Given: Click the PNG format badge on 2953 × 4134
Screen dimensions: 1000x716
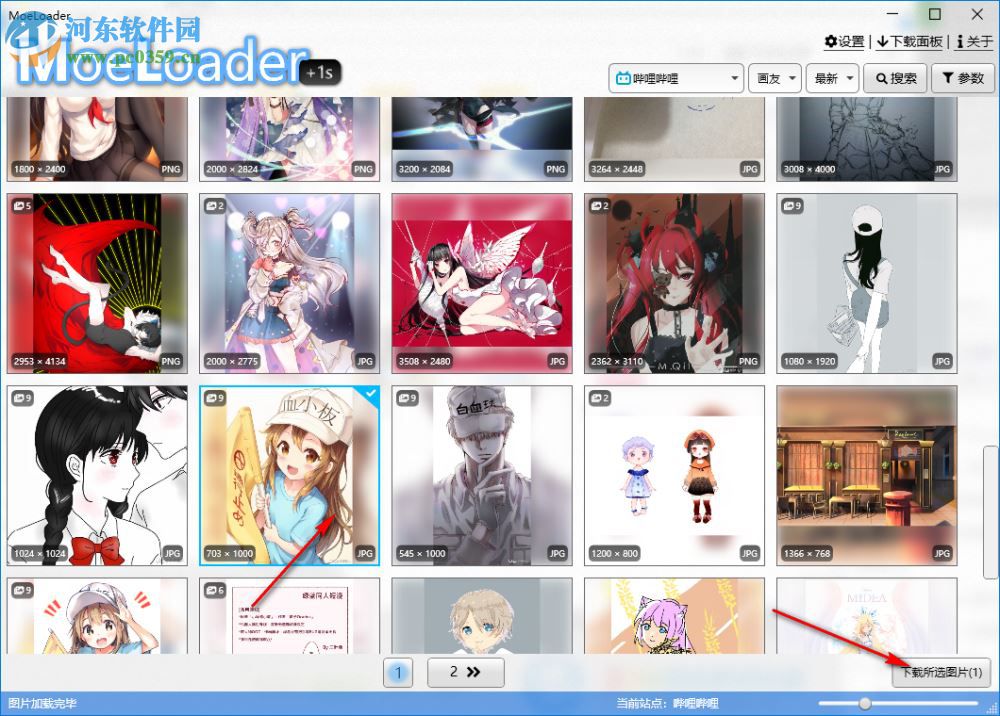Looking at the screenshot, I should click(170, 361).
